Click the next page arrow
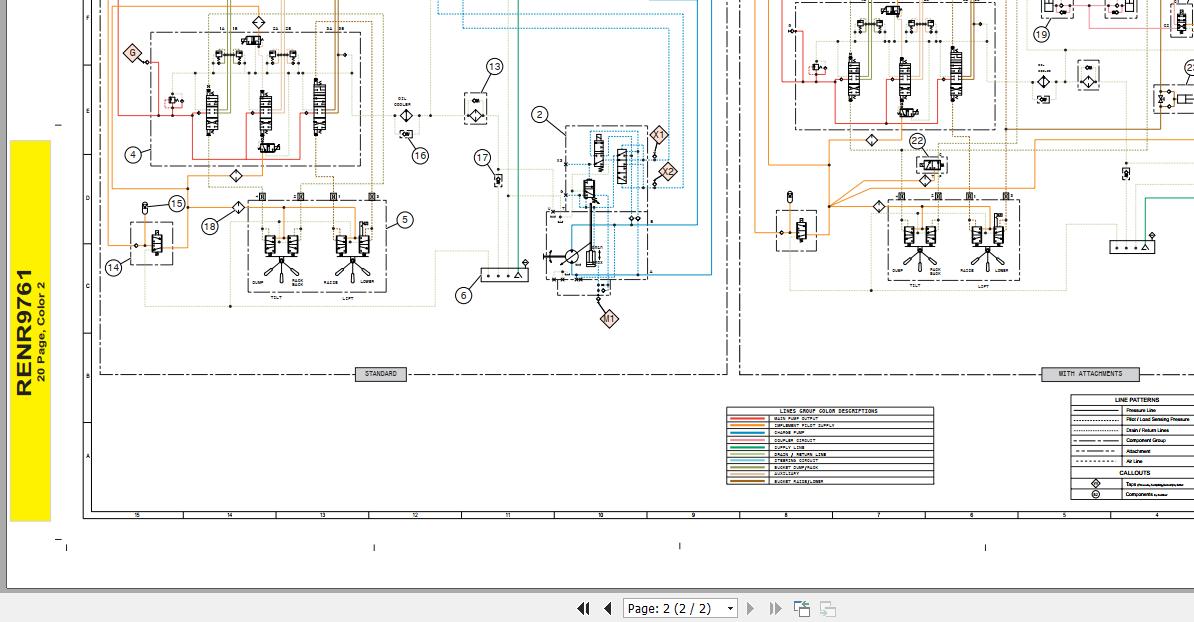Screen dimensions: 1194x622 [751, 608]
